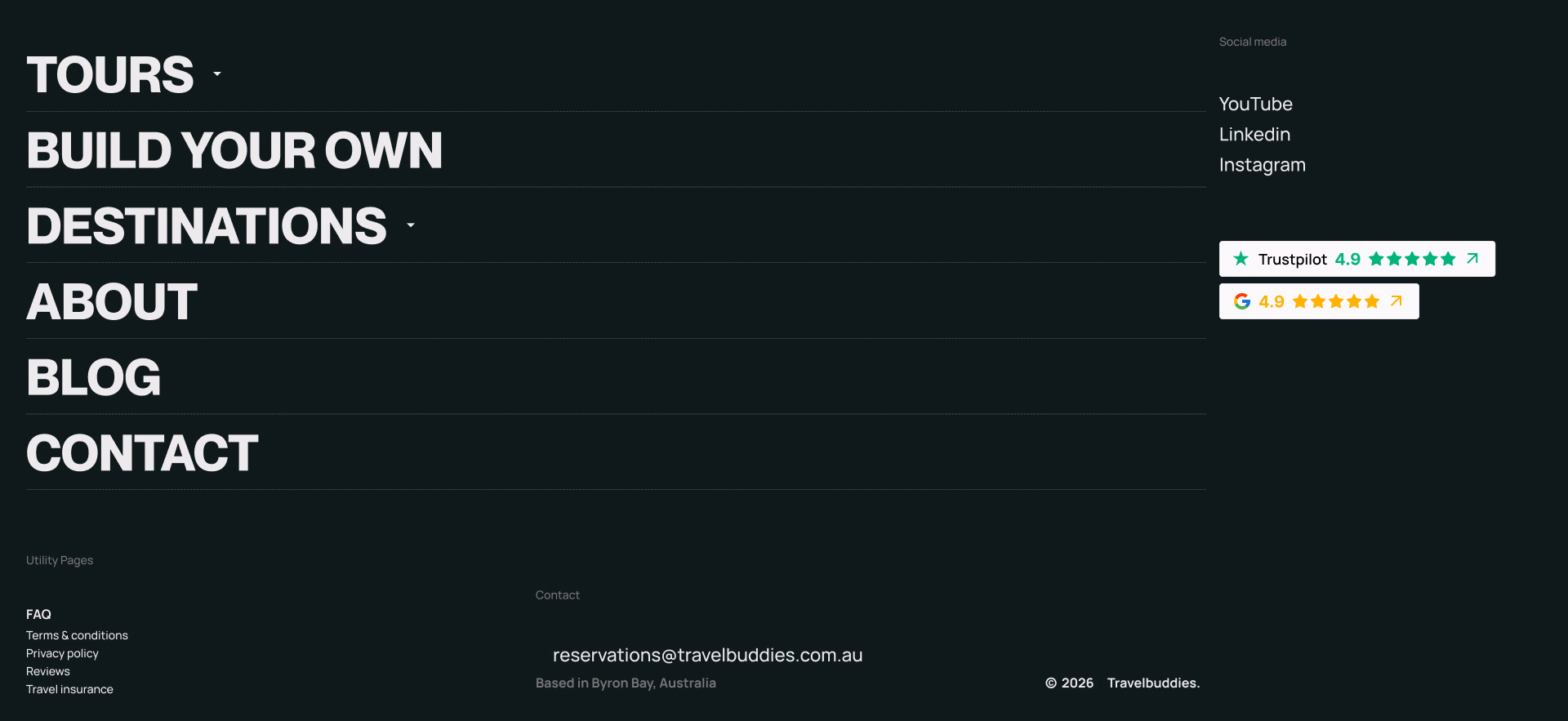
Task: Click the Utility Pages heading label
Action: click(60, 560)
